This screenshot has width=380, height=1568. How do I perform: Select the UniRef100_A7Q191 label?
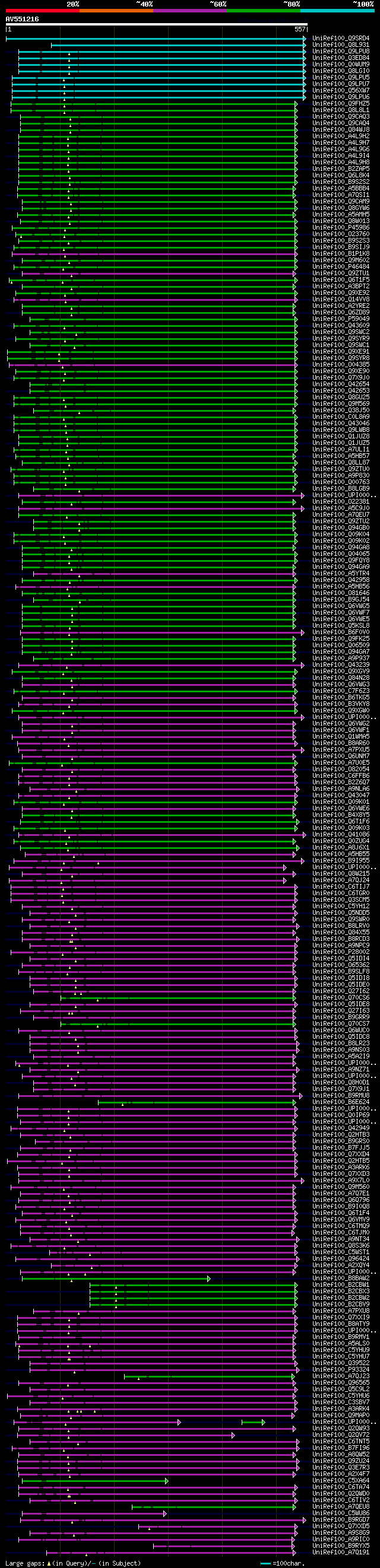[x=341, y=1553]
